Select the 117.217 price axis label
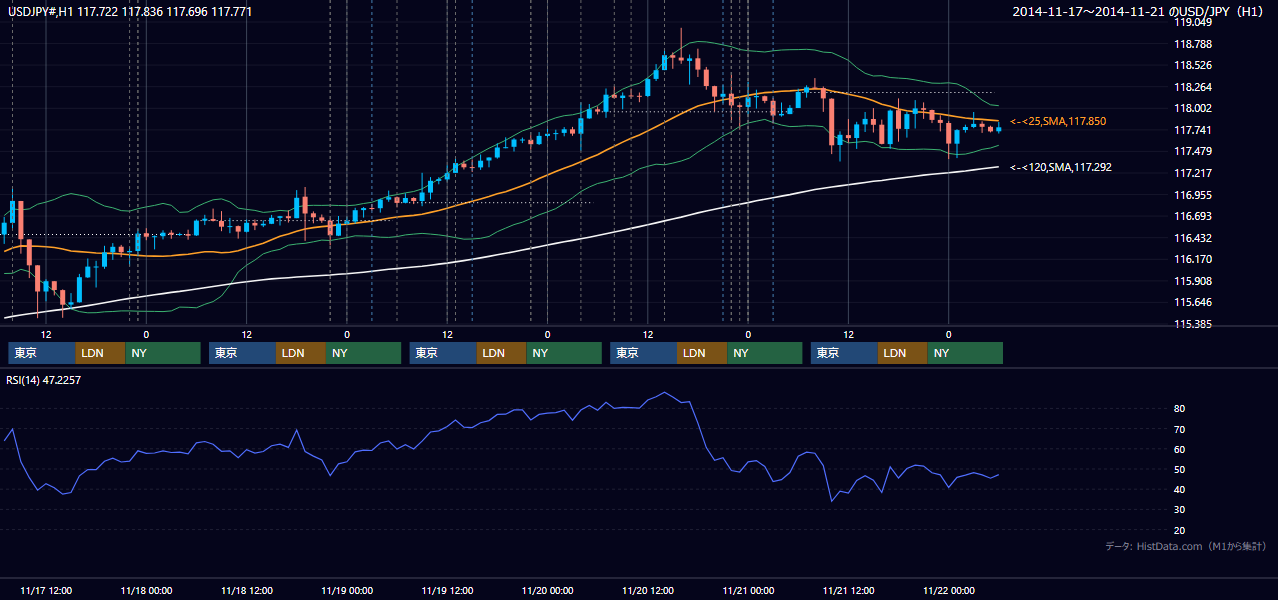This screenshot has width=1278, height=600. (1192, 174)
